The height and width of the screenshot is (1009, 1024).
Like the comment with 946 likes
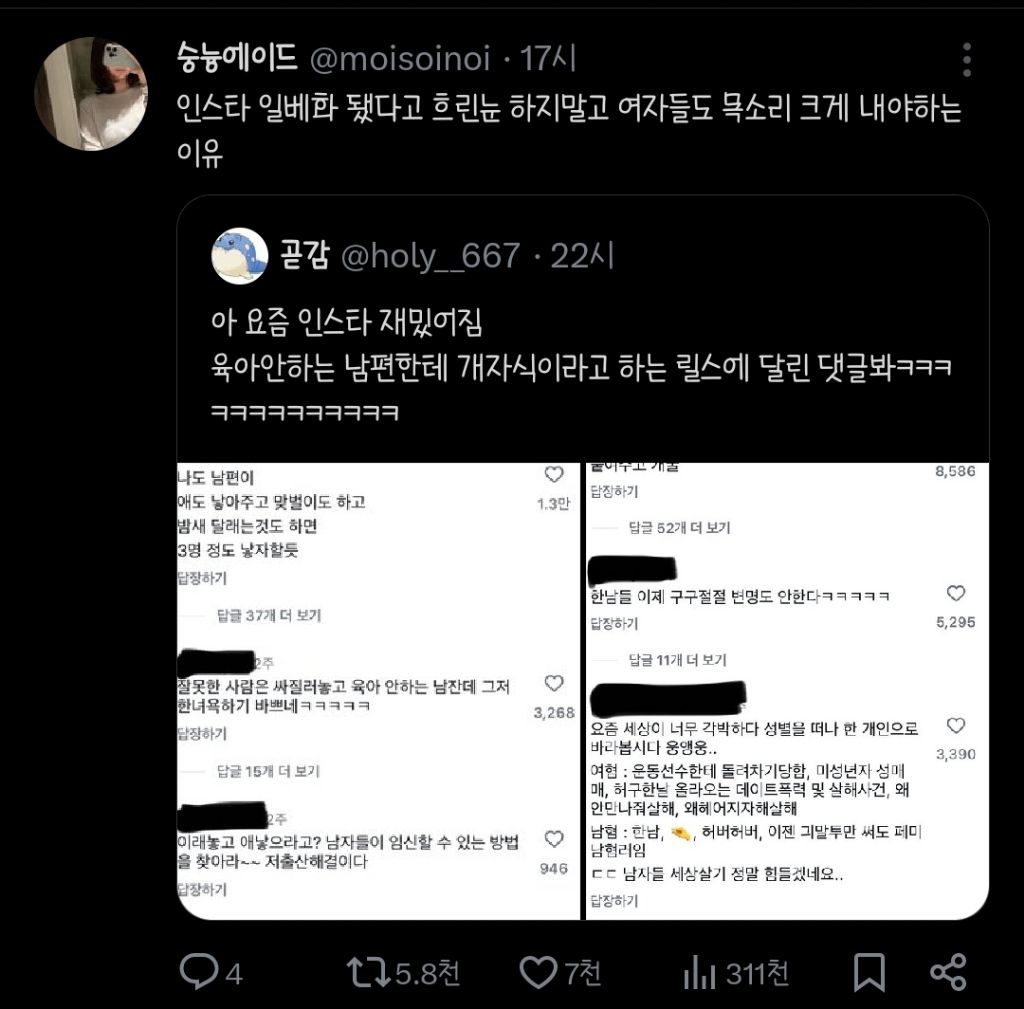[x=554, y=839]
